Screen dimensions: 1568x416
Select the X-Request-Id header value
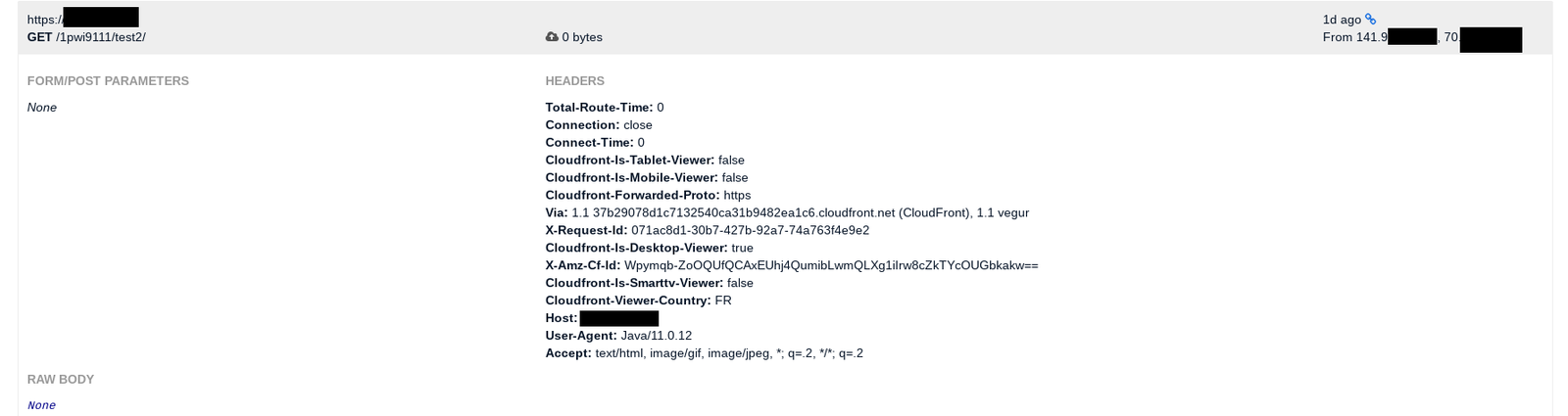pyautogui.click(x=750, y=231)
